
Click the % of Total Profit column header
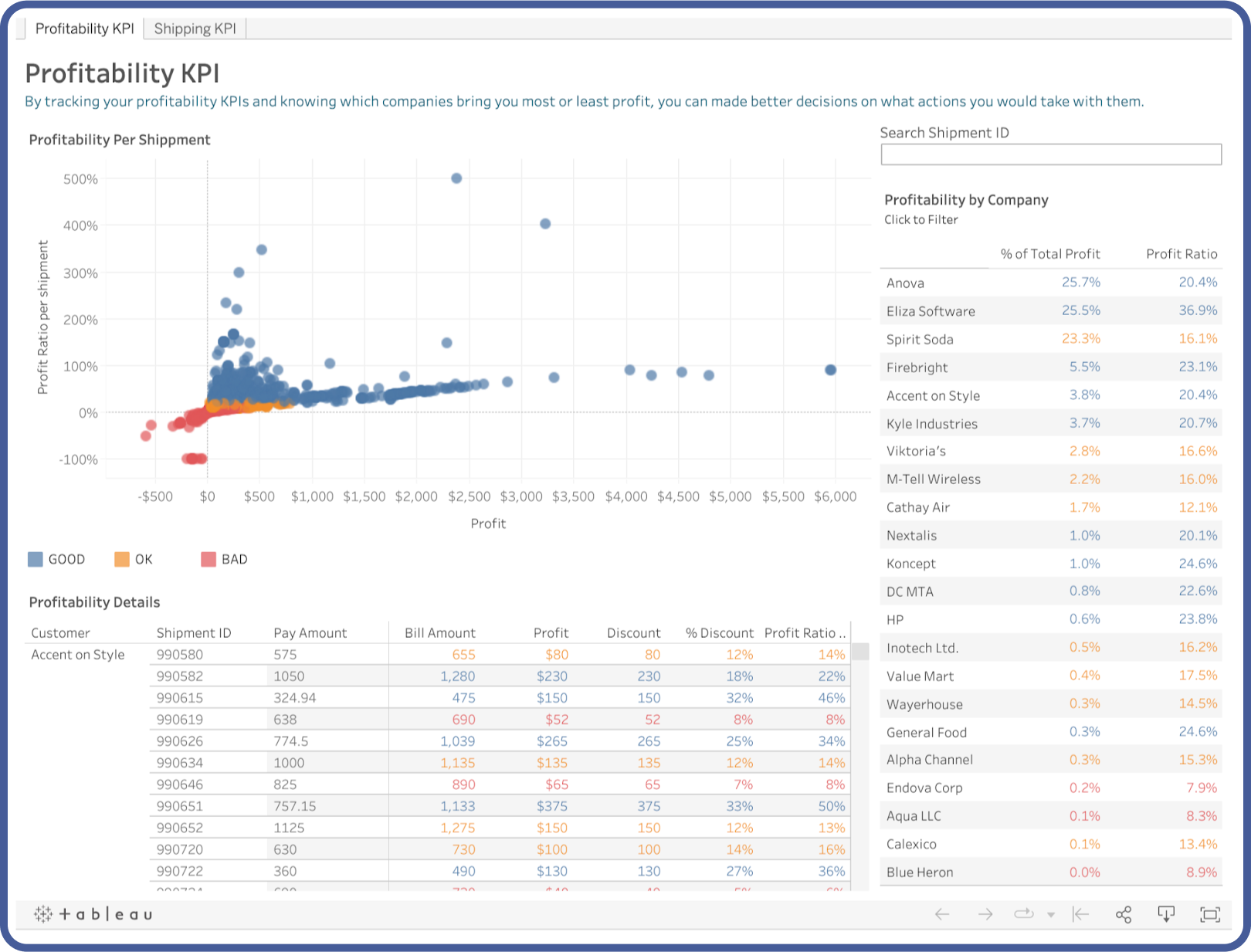point(1050,253)
